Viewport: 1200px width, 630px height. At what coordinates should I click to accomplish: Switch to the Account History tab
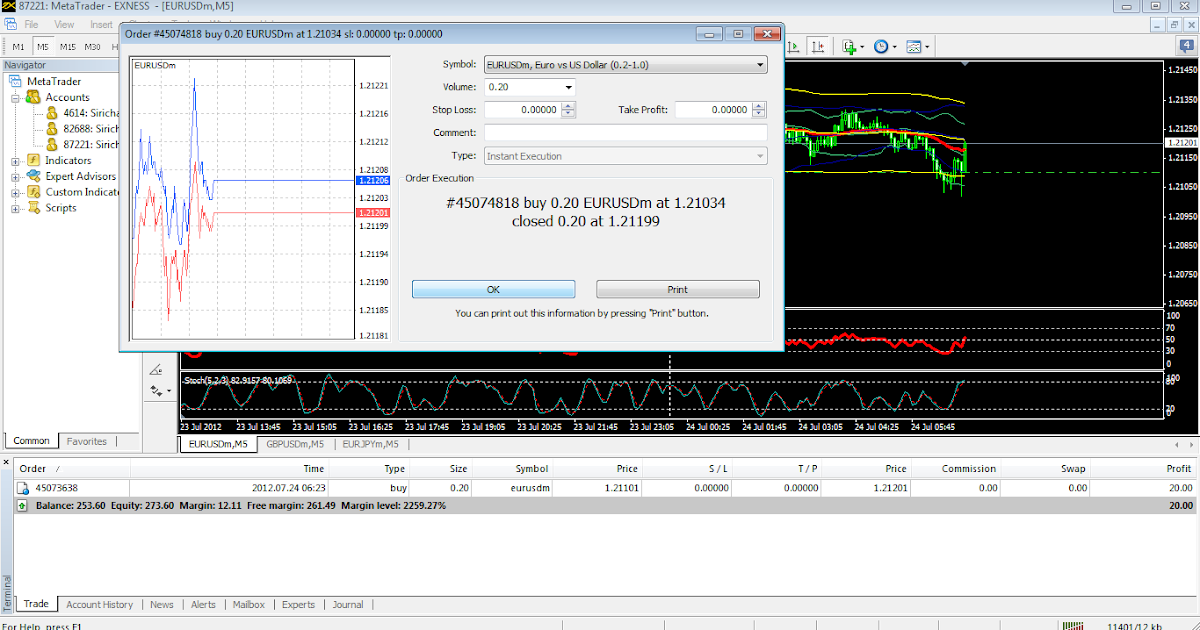point(99,604)
